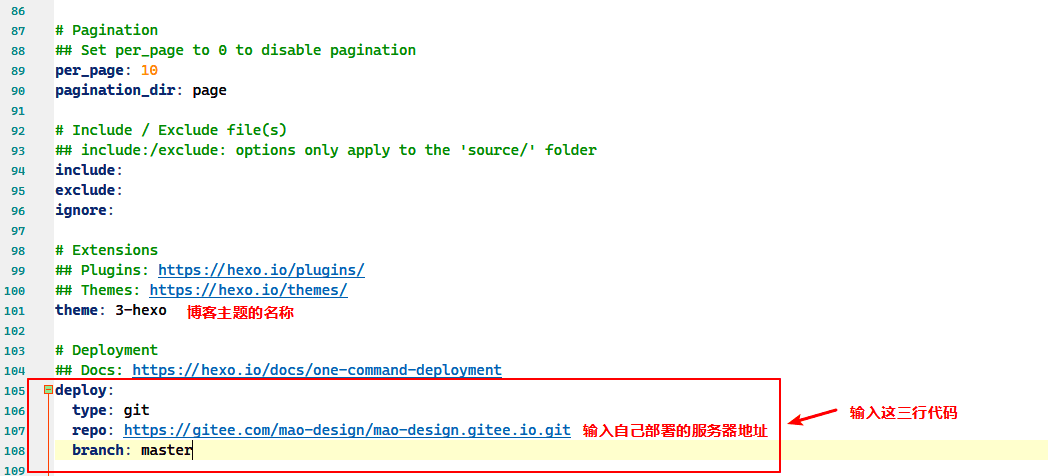Click line number 105 in gutter
The width and height of the screenshot is (1049, 476).
[x=15, y=390]
